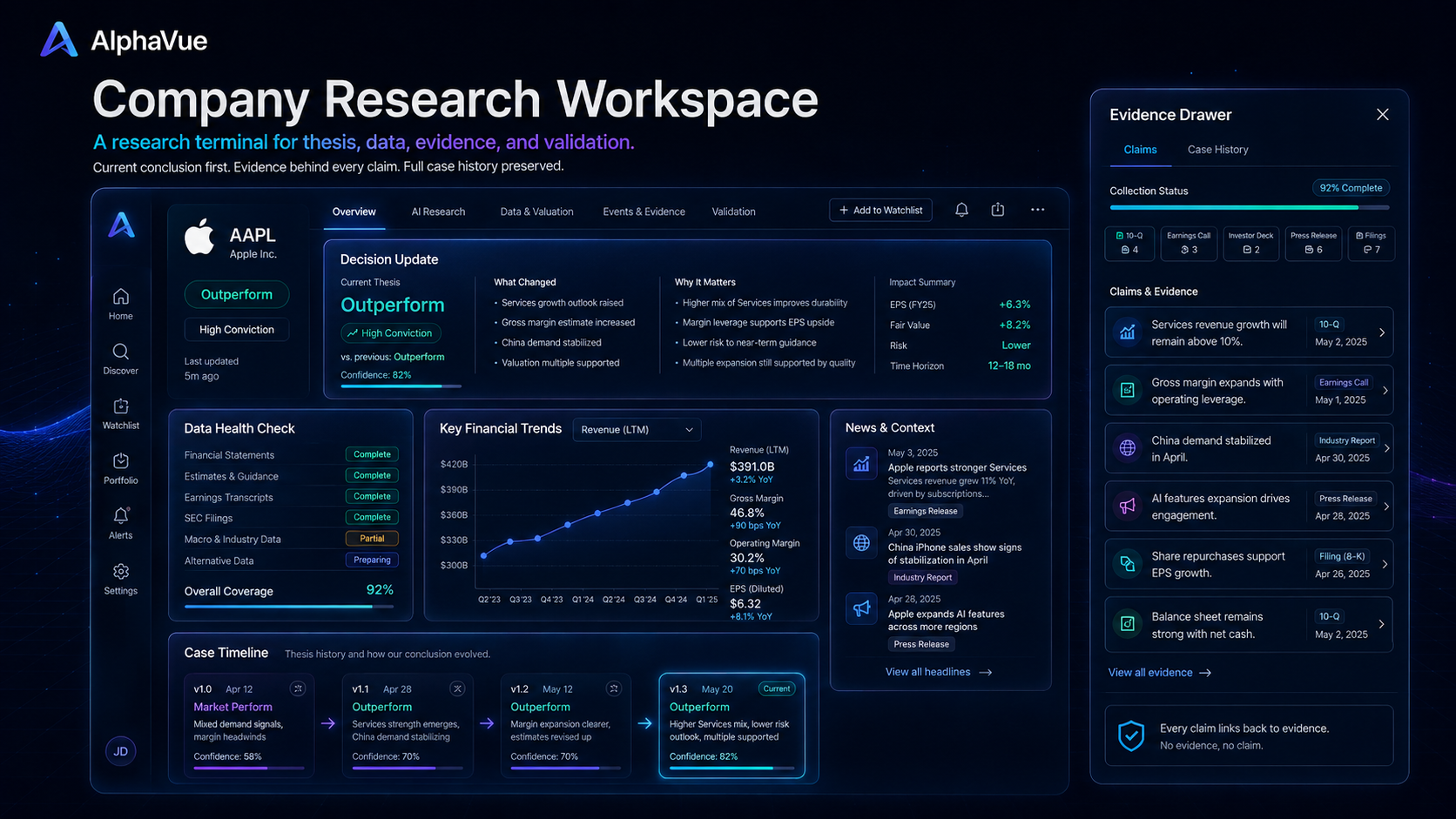Image resolution: width=1456 pixels, height=819 pixels.
Task: Click the Outperform rating badge under AAPL
Action: pos(237,294)
